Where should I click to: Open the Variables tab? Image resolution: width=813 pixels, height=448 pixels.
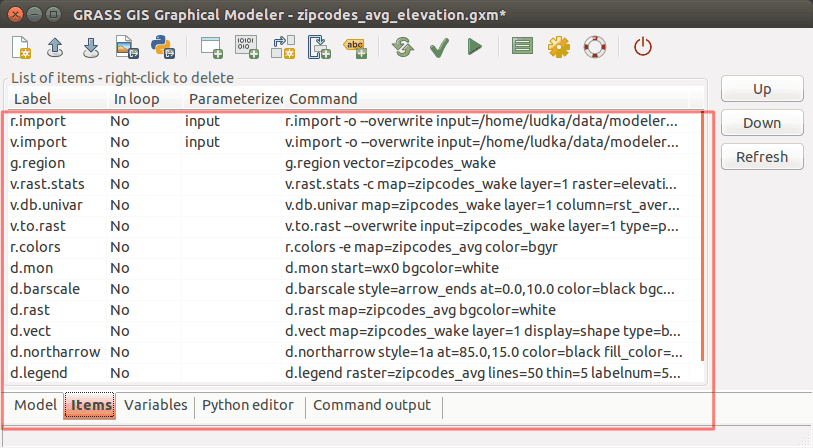coord(155,406)
